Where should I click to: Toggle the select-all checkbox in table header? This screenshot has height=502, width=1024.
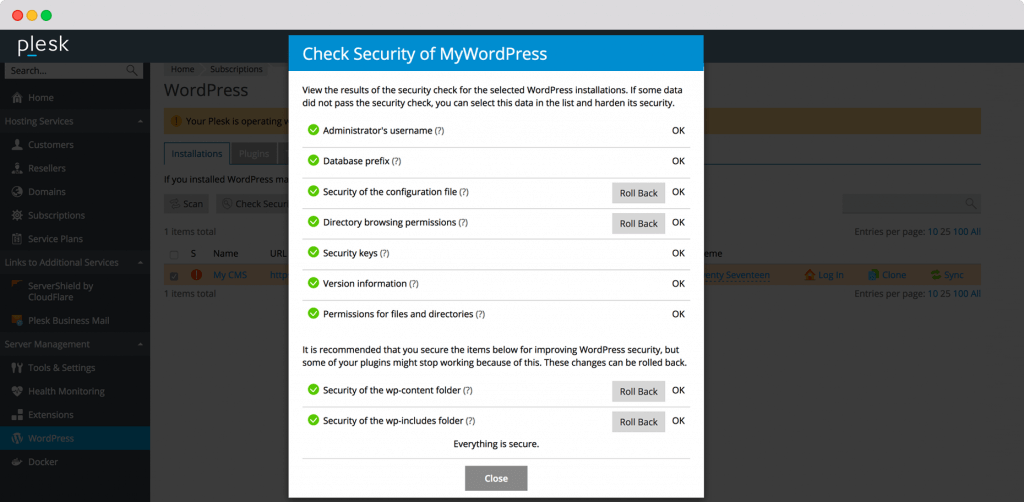tap(175, 254)
